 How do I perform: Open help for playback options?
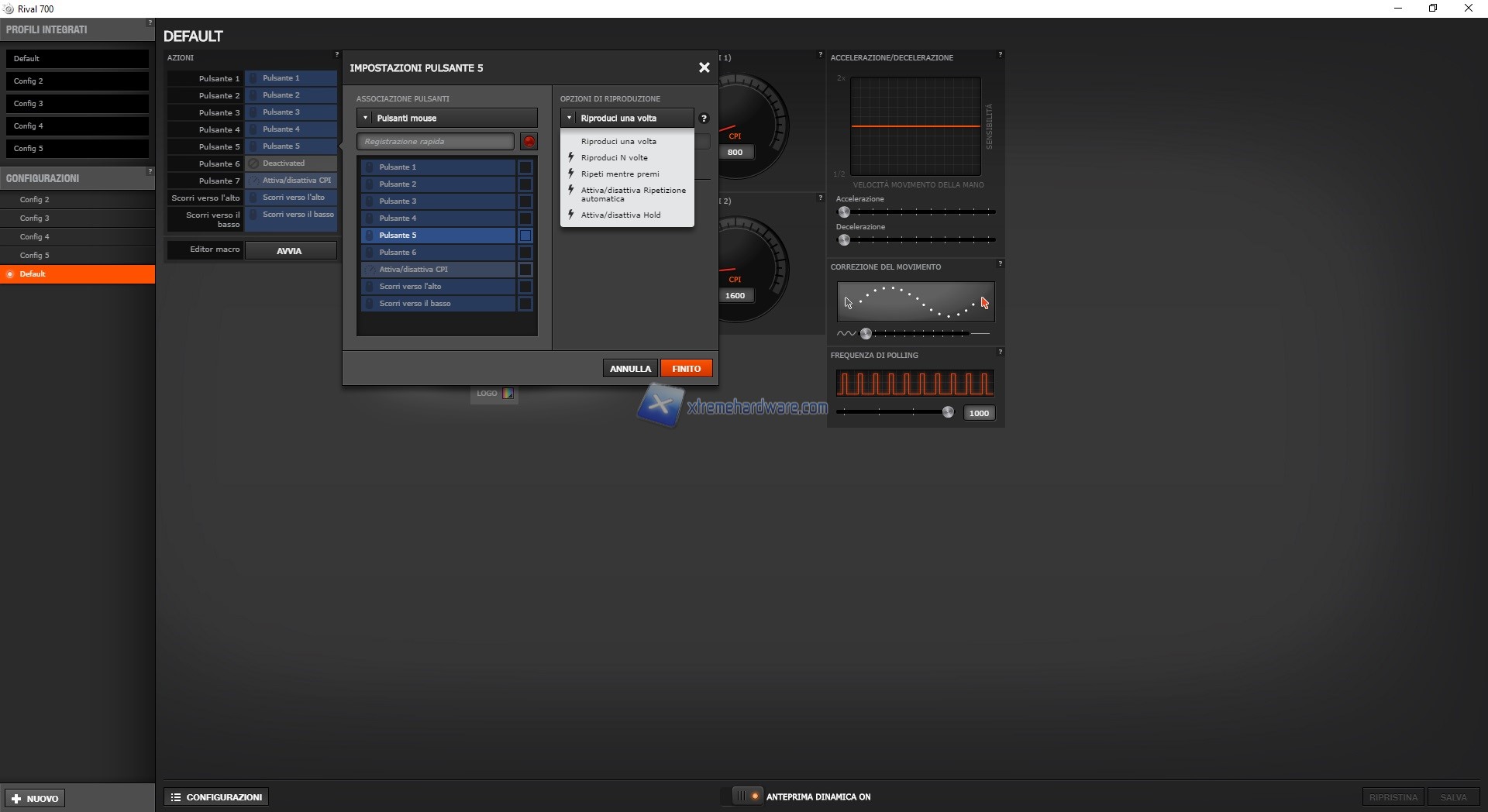coord(704,119)
